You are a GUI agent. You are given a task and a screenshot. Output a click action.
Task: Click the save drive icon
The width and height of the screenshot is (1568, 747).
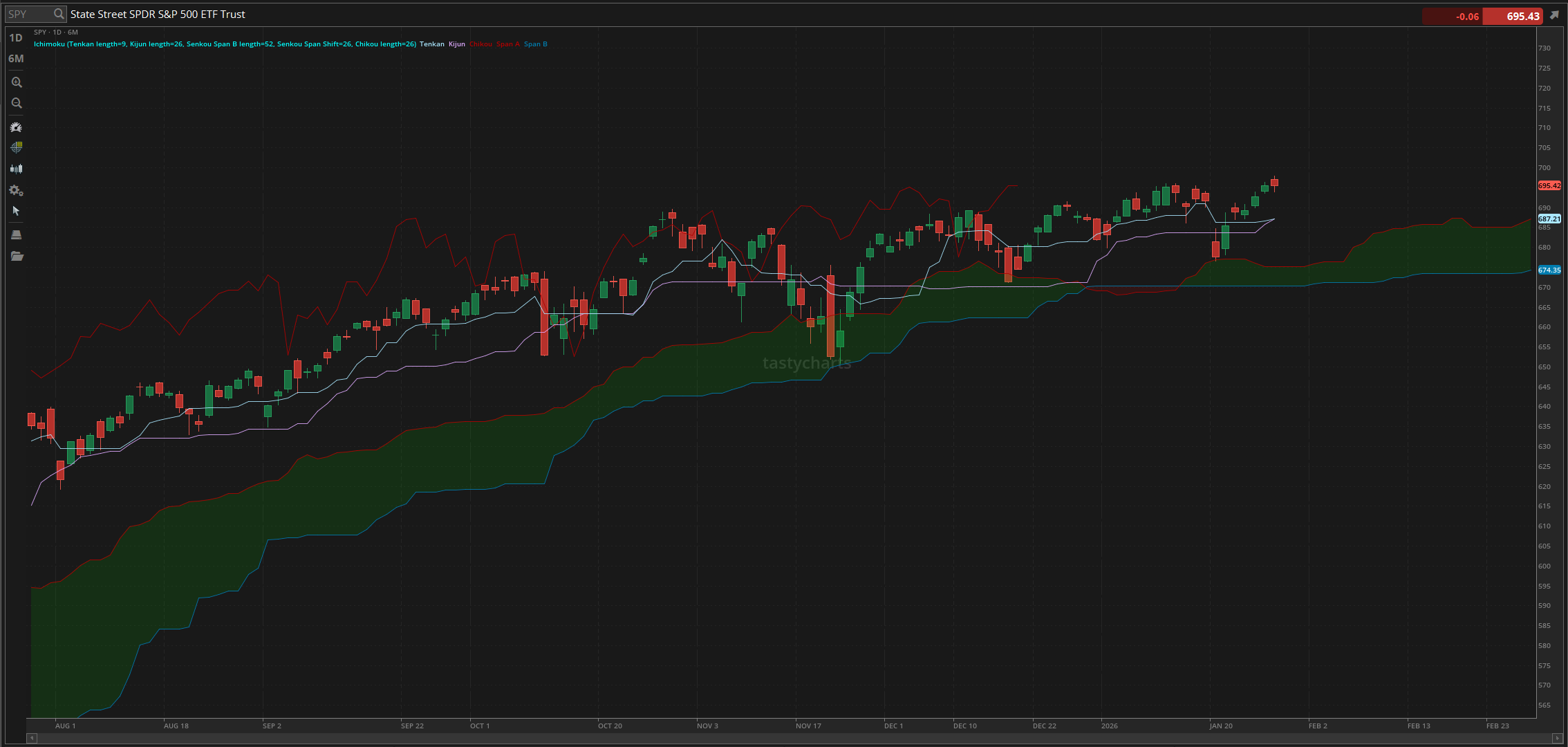[x=17, y=235]
